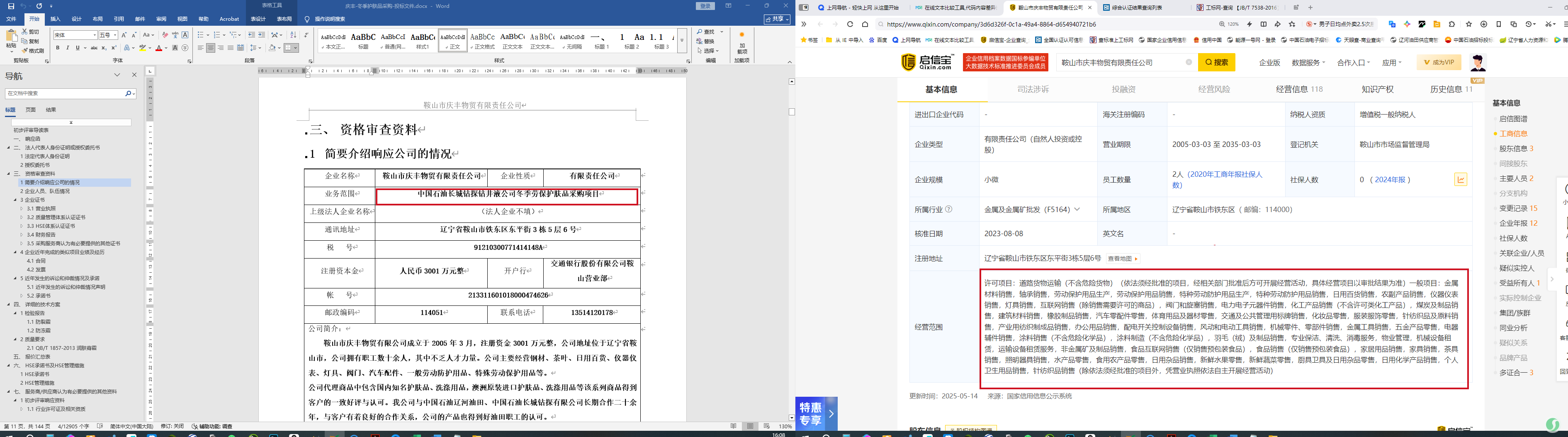Open the trend chart icon beside 社保人数
The width and height of the screenshot is (1568, 437).
pyautogui.click(x=1460, y=179)
